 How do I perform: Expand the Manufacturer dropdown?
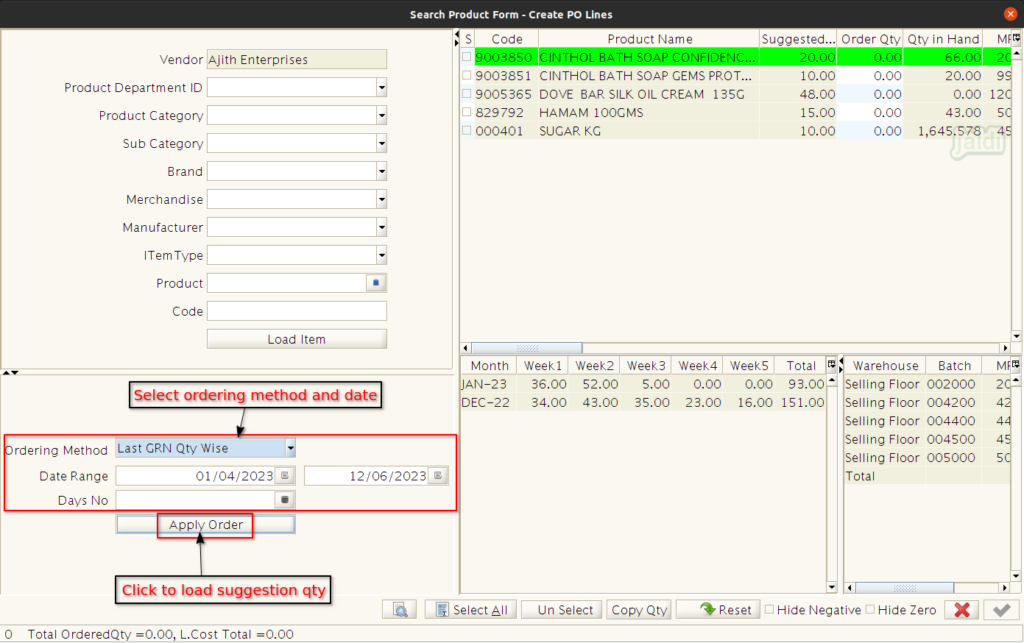click(x=381, y=227)
